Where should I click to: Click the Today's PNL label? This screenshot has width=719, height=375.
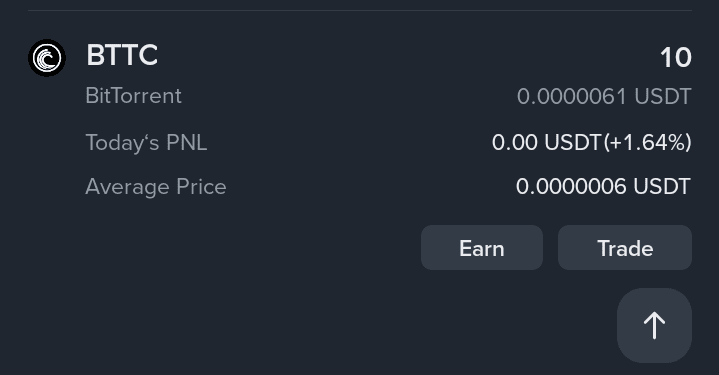(146, 142)
